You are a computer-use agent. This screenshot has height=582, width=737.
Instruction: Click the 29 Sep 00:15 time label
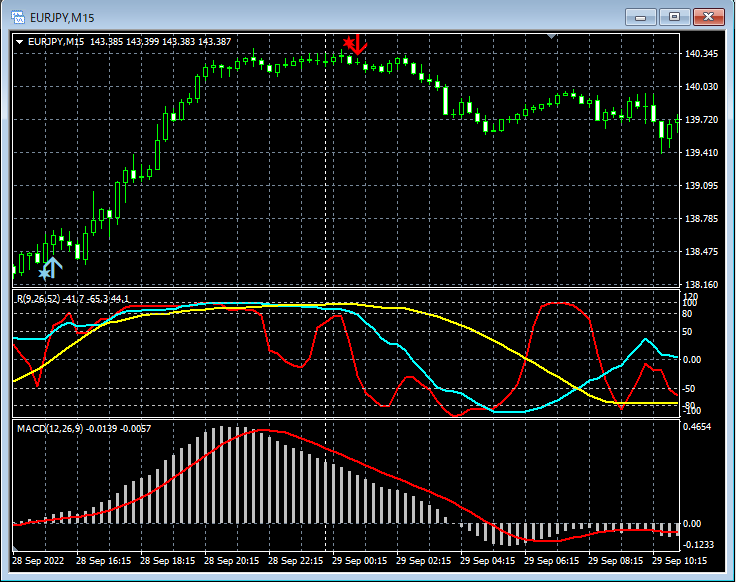[360, 561]
